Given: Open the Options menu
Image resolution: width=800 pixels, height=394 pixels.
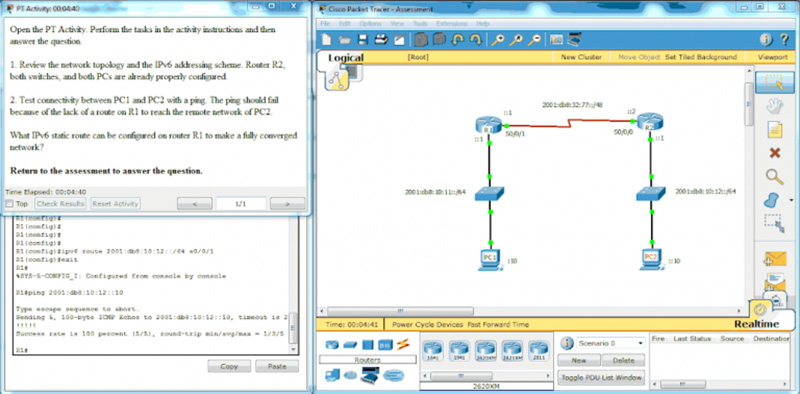Looking at the screenshot, I should 370,23.
